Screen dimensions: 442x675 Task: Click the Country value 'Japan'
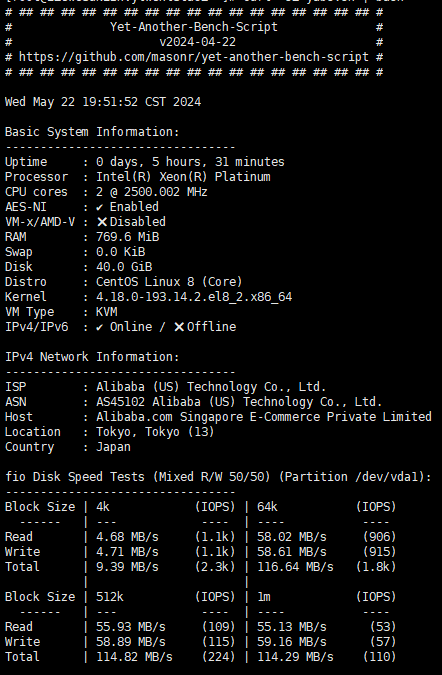pyautogui.click(x=113, y=447)
